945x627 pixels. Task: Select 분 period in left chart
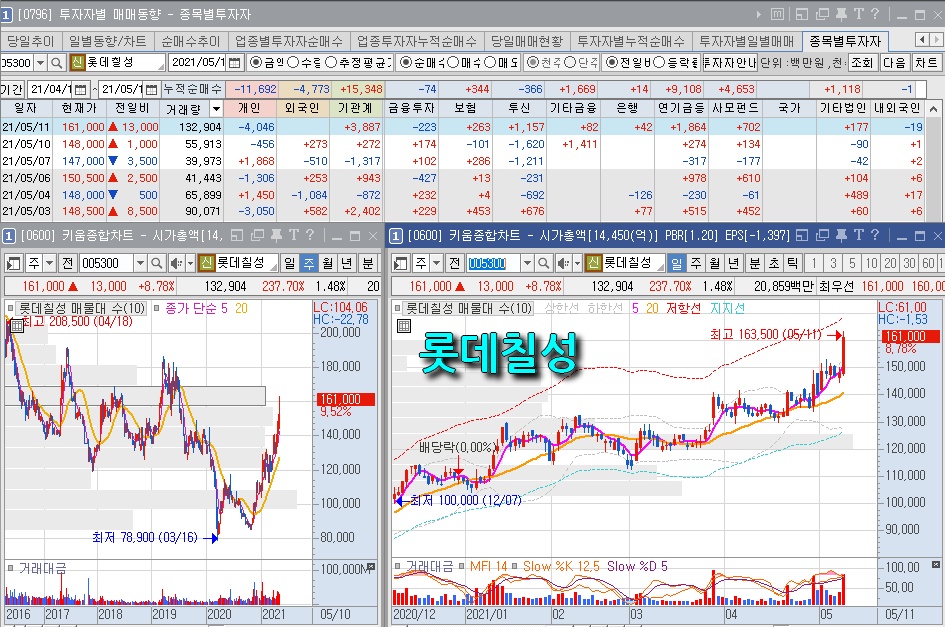(x=367, y=263)
